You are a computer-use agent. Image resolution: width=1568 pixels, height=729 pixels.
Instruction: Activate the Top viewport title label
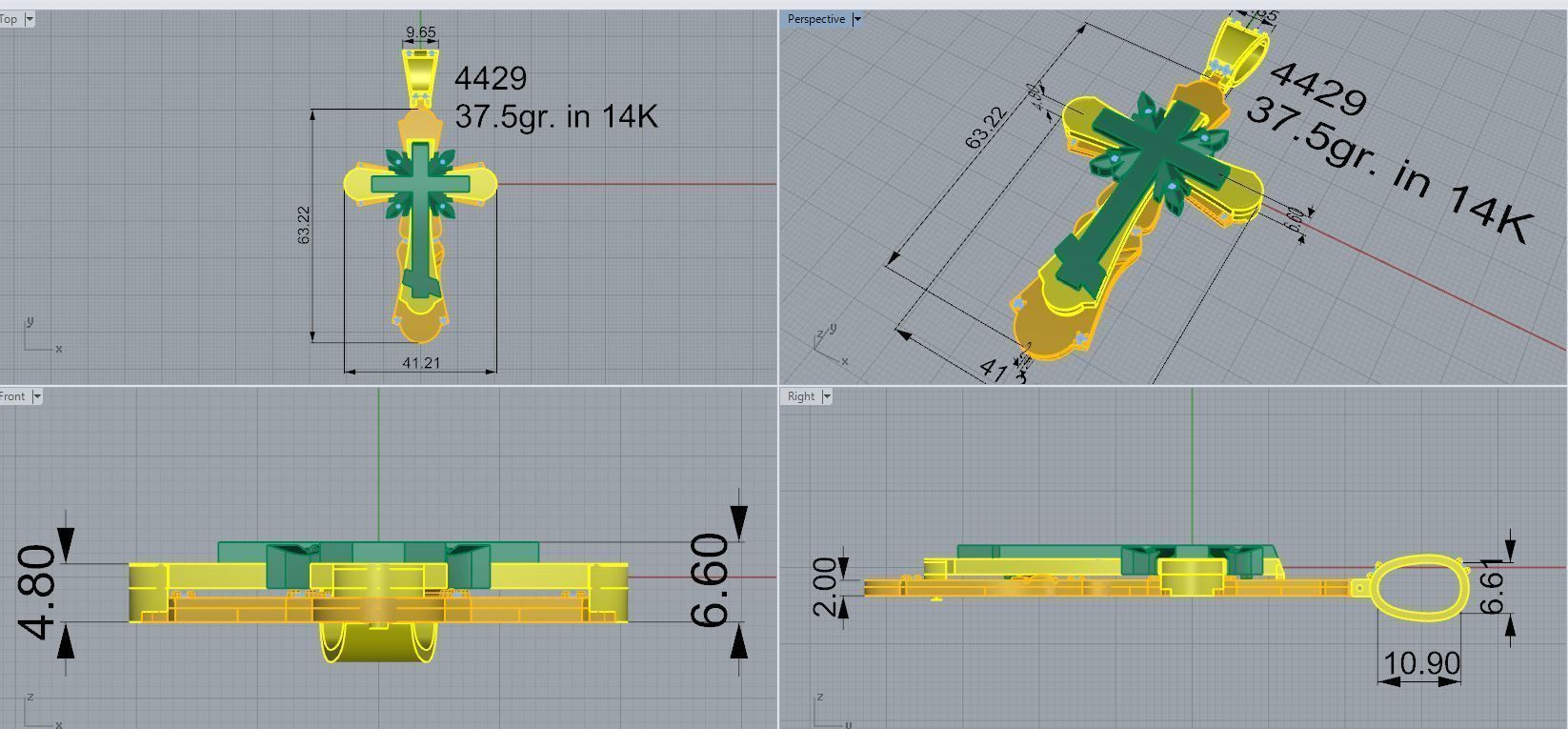[x=10, y=19]
